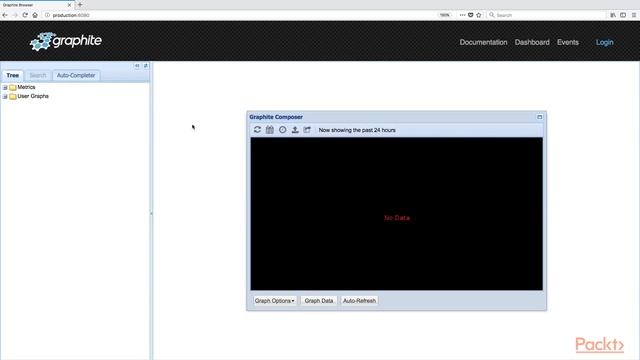Click the No Data graph area
The height and width of the screenshot is (360, 640).
(397, 214)
